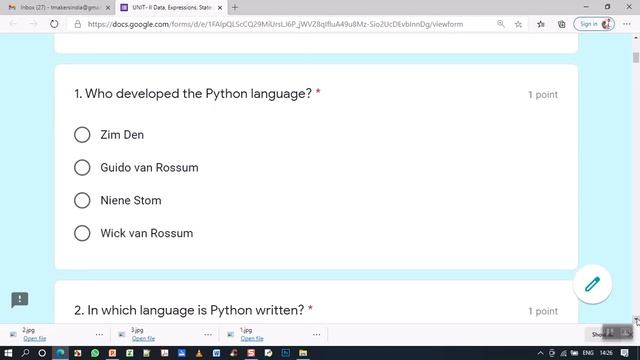Image resolution: width=640 pixels, height=360 pixels.
Task: Open options menu for 2.jpg download
Action: (x=99, y=334)
